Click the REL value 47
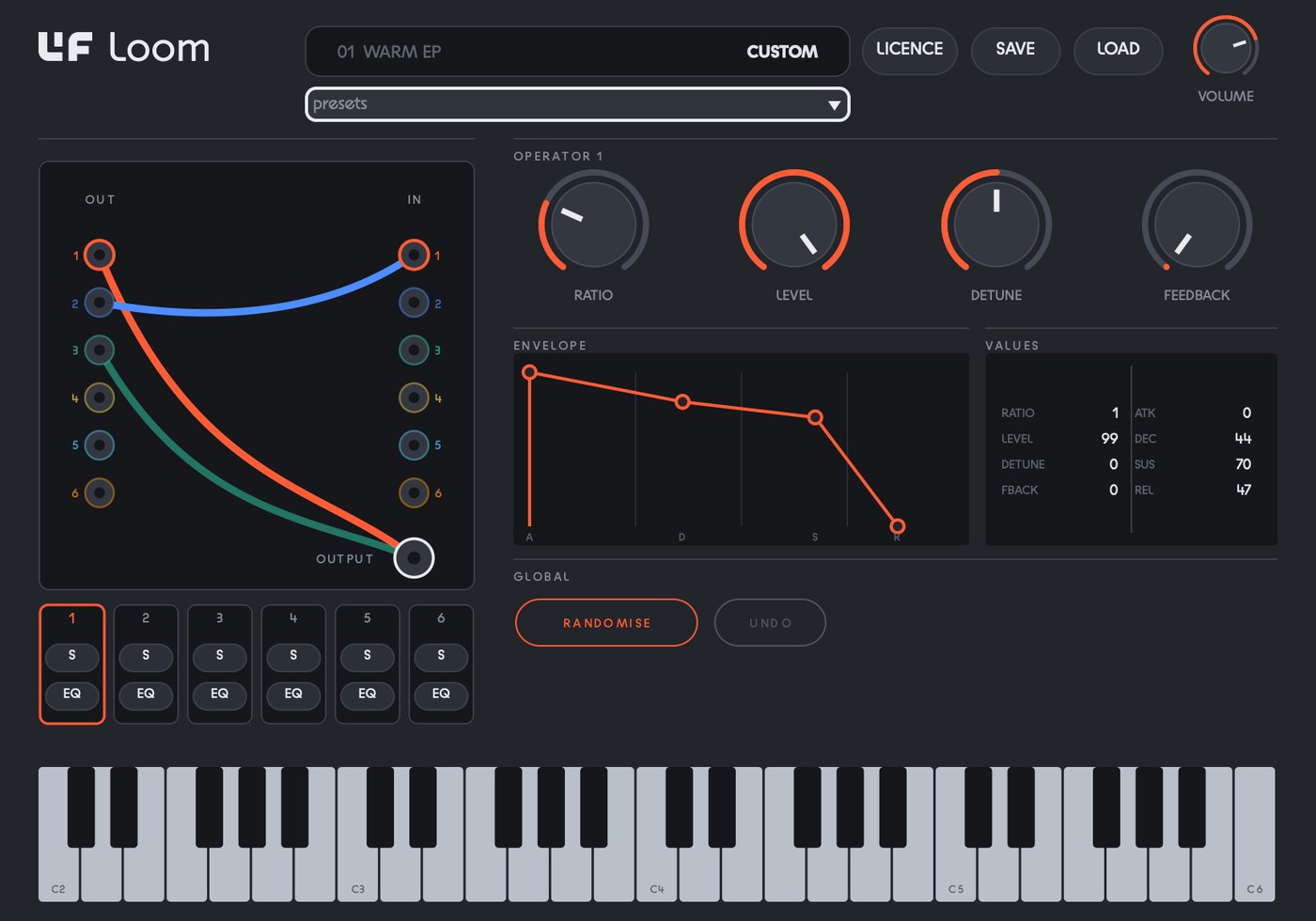The height and width of the screenshot is (921, 1316). [1243, 490]
